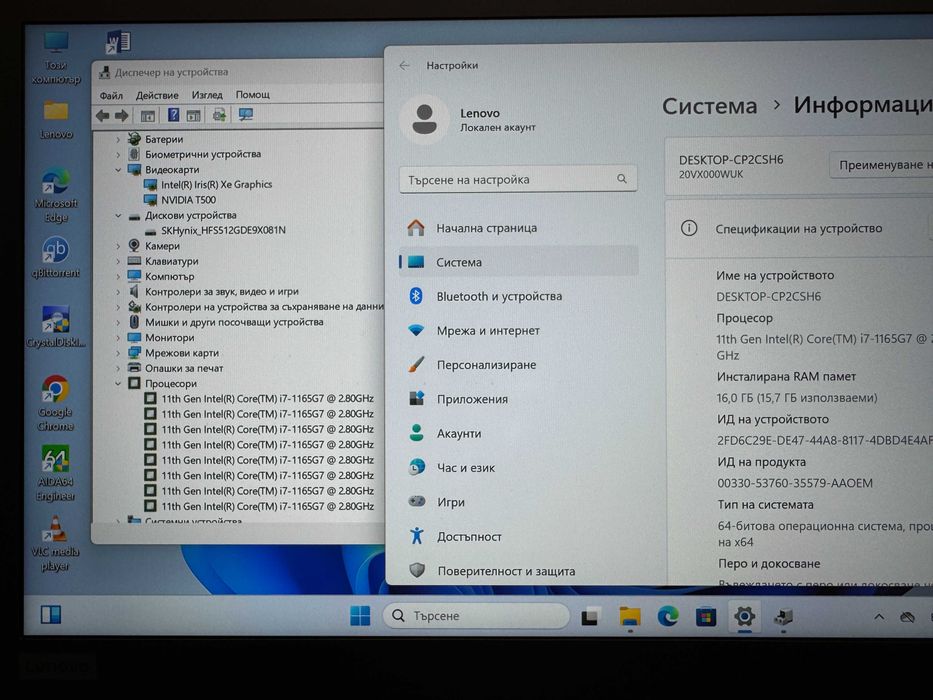Open Персонализиране settings section
This screenshot has height=700, width=933.
click(x=518, y=365)
